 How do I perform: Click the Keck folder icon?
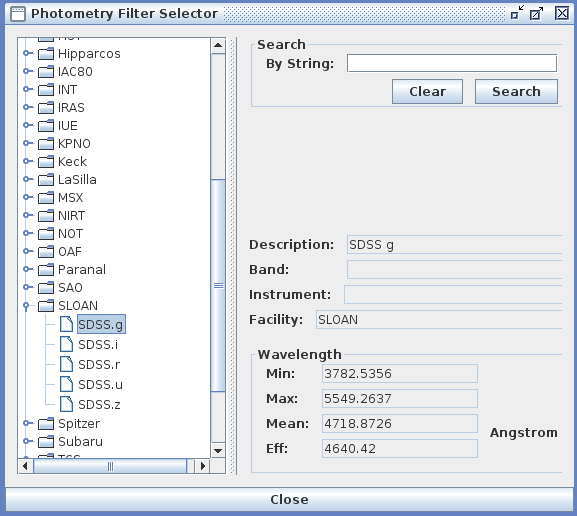[46, 162]
